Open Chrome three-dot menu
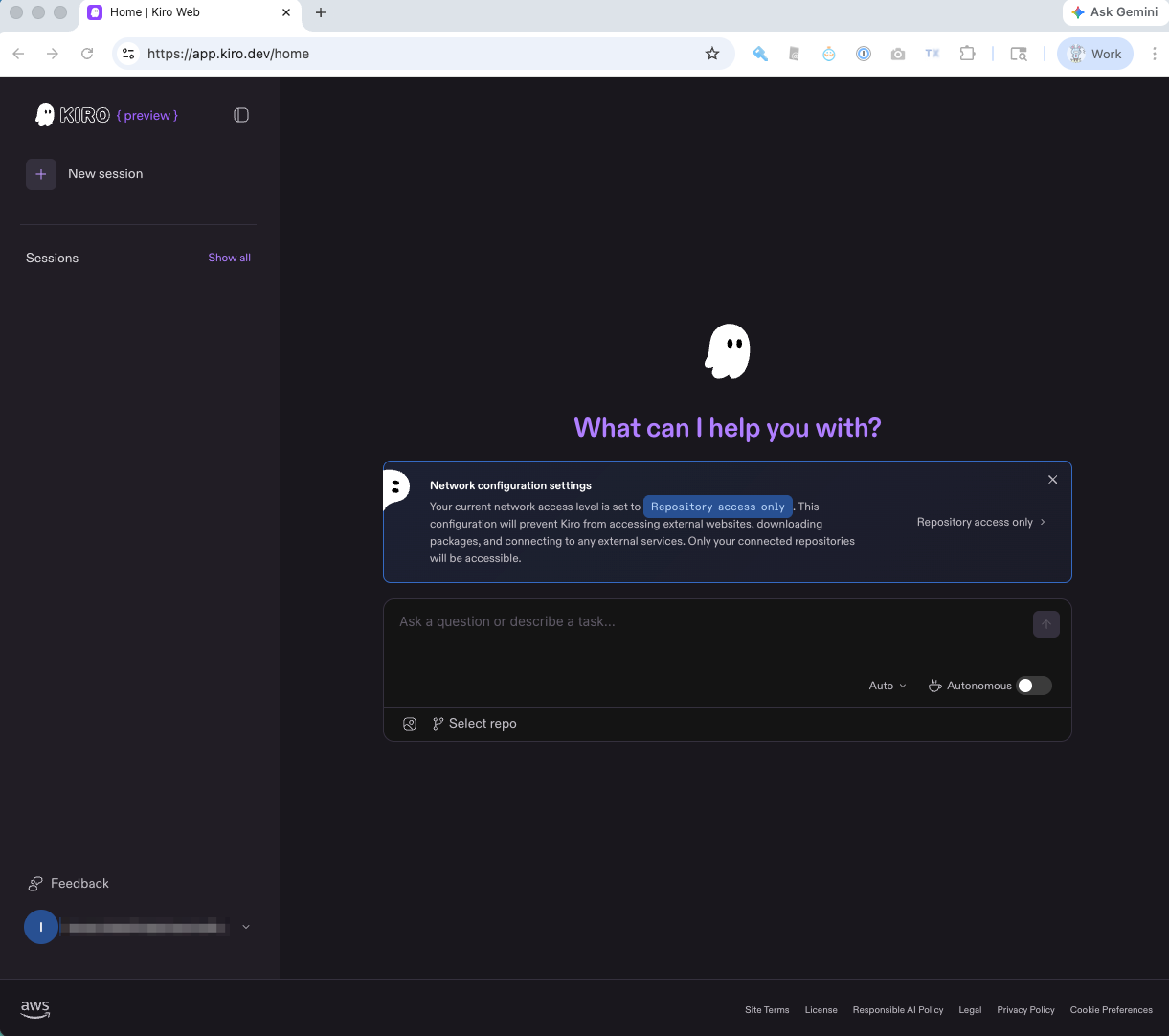1169x1036 pixels. 1154,54
